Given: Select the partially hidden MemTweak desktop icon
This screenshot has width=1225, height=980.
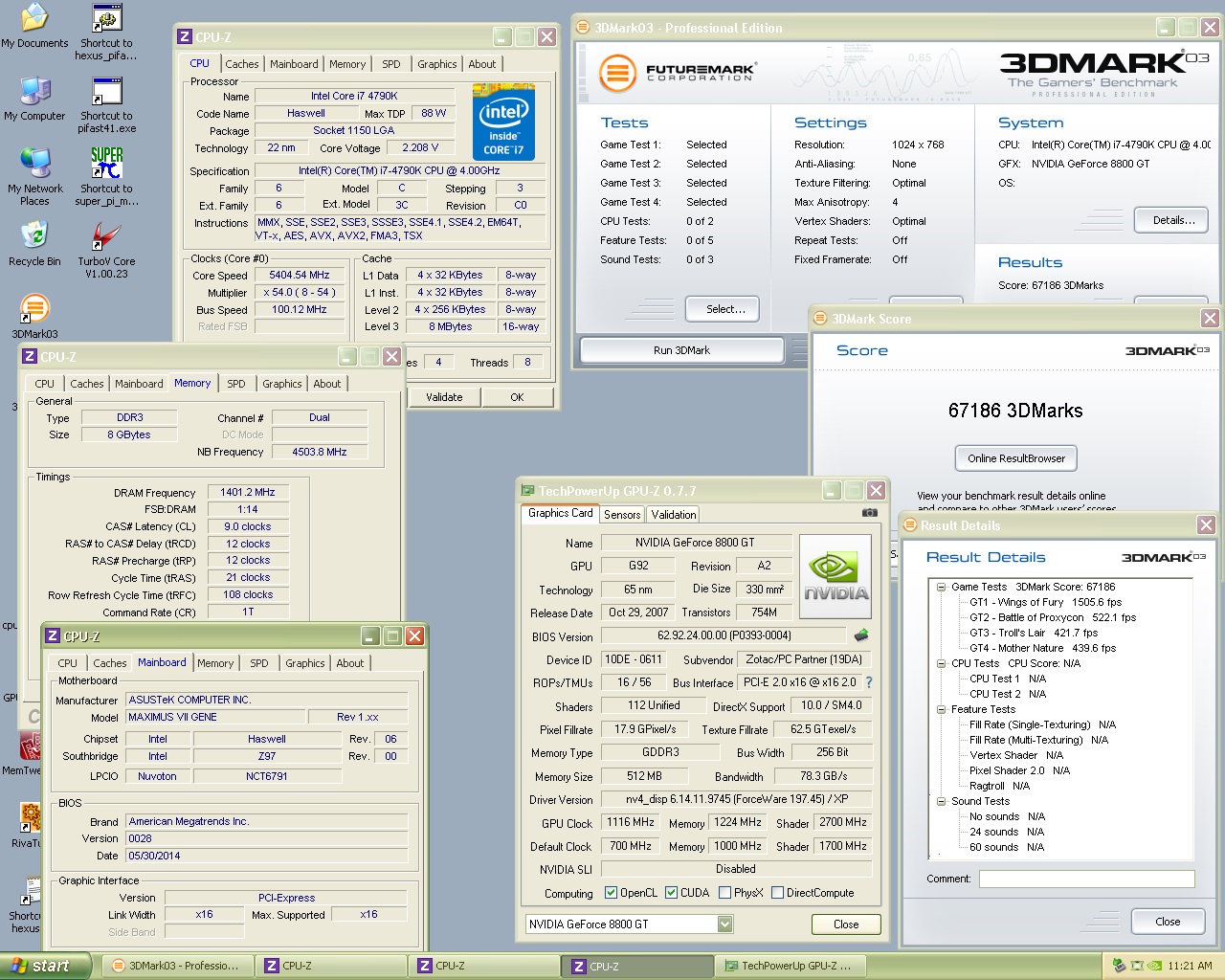Looking at the screenshot, I should (x=29, y=751).
